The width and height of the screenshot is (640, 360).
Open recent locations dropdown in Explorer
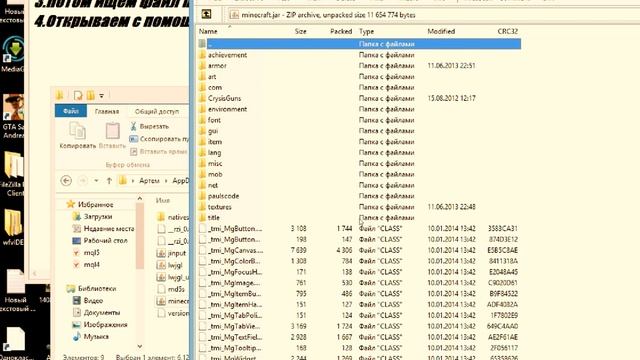pyautogui.click(x=96, y=180)
